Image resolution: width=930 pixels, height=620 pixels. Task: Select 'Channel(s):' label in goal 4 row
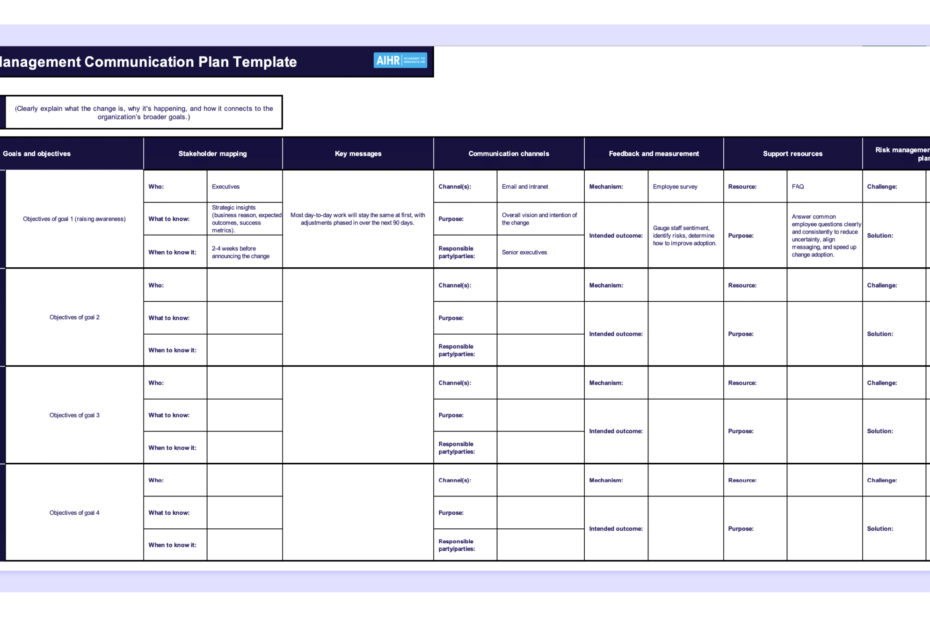pos(454,481)
